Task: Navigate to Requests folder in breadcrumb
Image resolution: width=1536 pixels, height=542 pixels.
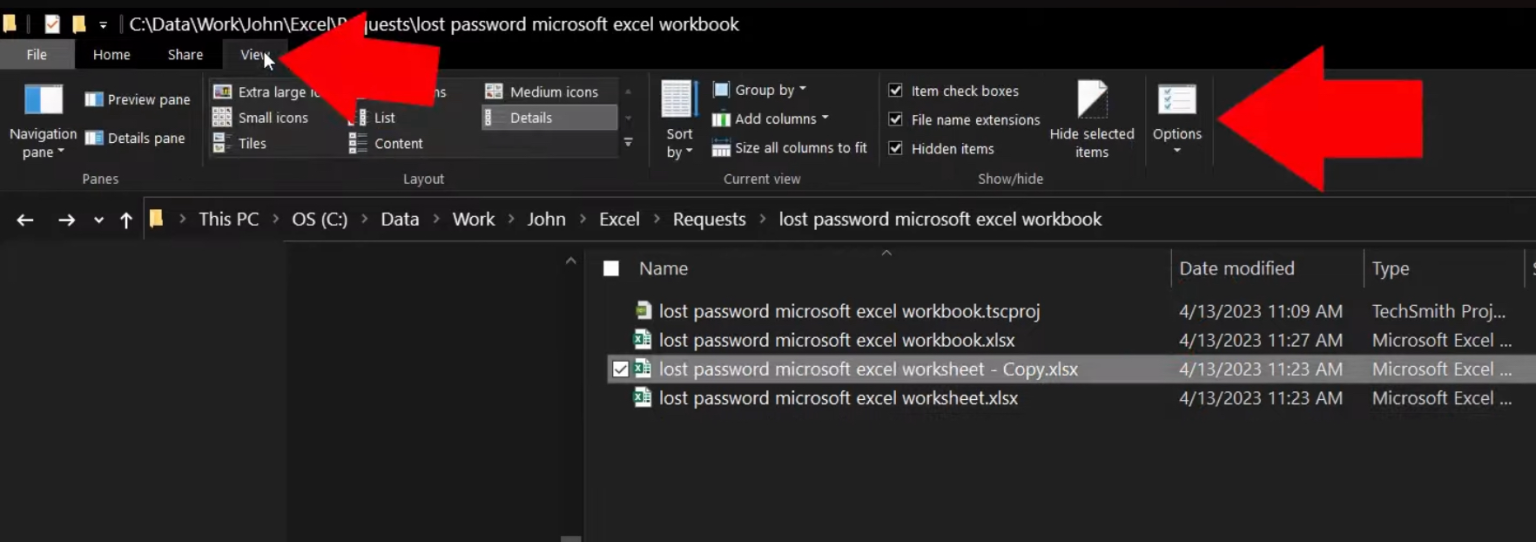Action: coord(709,219)
